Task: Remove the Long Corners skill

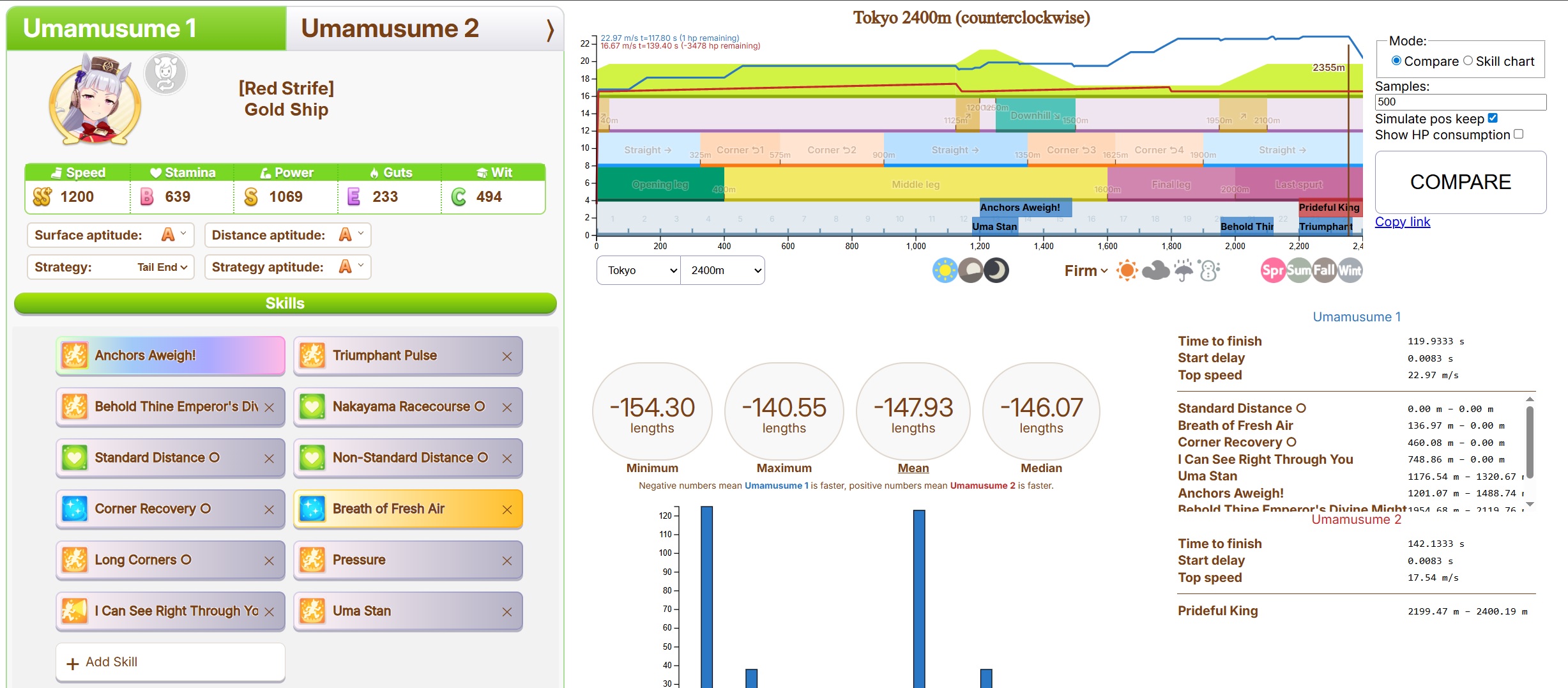Action: coord(270,561)
